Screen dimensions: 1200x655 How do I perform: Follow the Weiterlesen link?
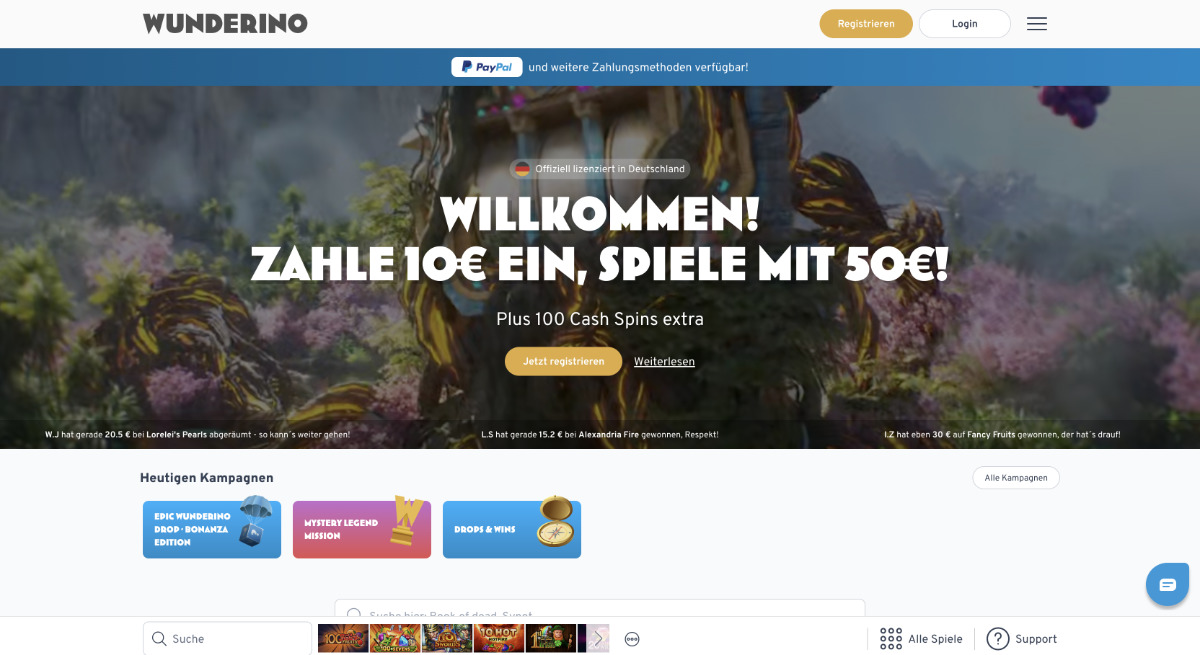click(664, 361)
